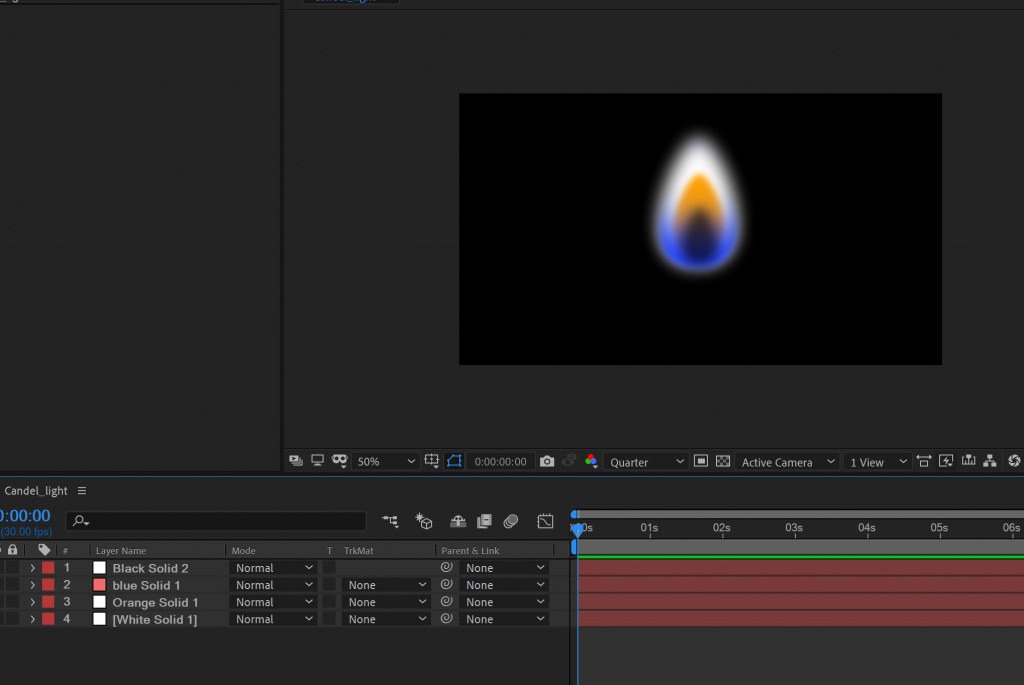Click the Lock column header icon
The width and height of the screenshot is (1024, 685).
(x=12, y=550)
